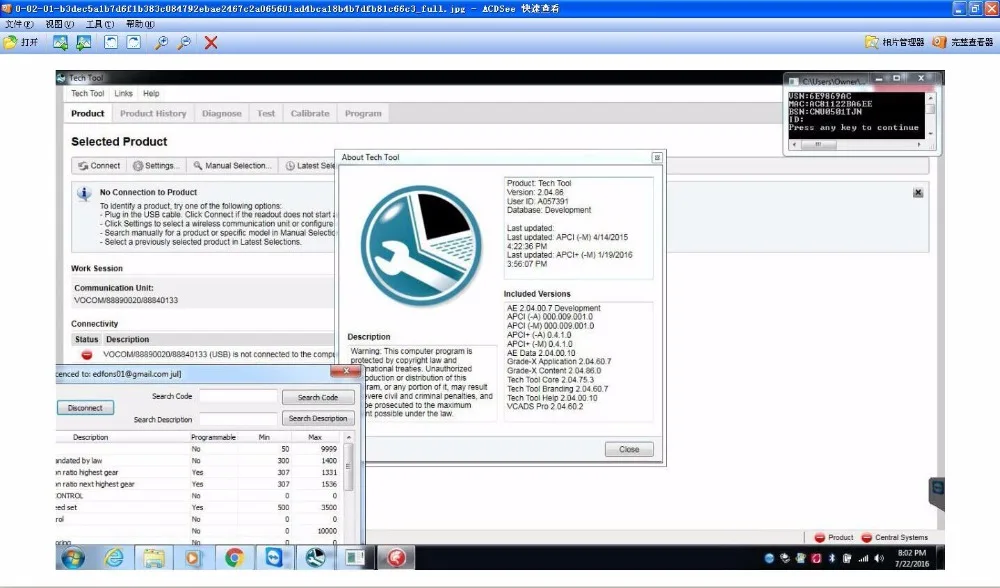Open Windows Media Player from taskbar
This screenshot has width=1000, height=588.
(x=193, y=558)
